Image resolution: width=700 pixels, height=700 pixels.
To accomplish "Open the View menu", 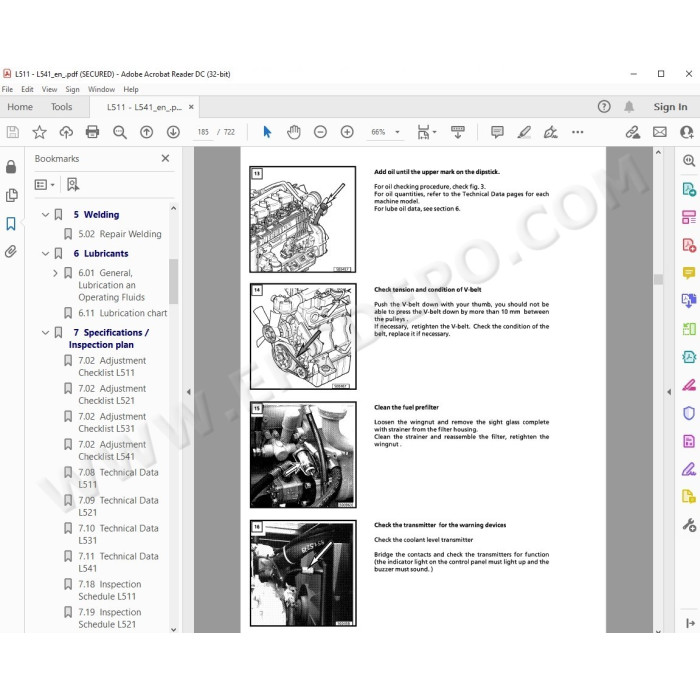I will click(x=49, y=89).
